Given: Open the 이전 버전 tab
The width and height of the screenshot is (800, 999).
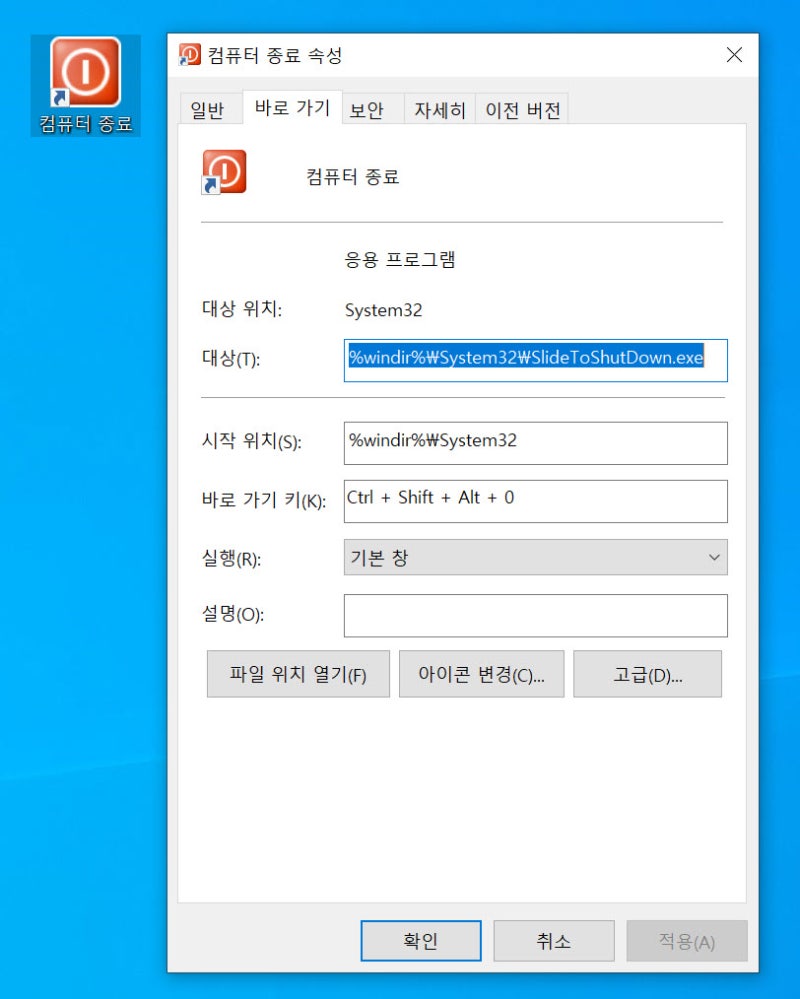Looking at the screenshot, I should tap(521, 110).
